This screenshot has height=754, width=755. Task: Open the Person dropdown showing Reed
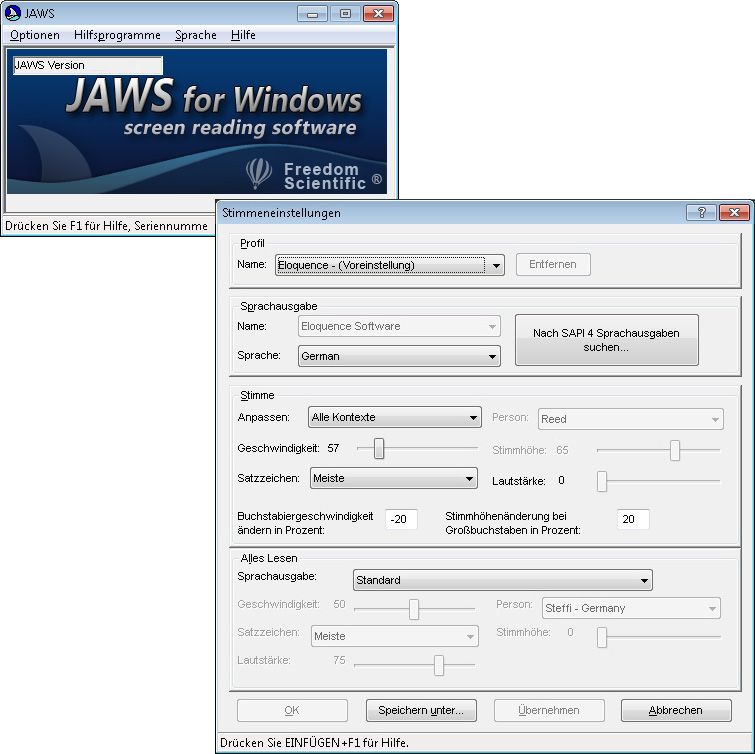(x=631, y=419)
